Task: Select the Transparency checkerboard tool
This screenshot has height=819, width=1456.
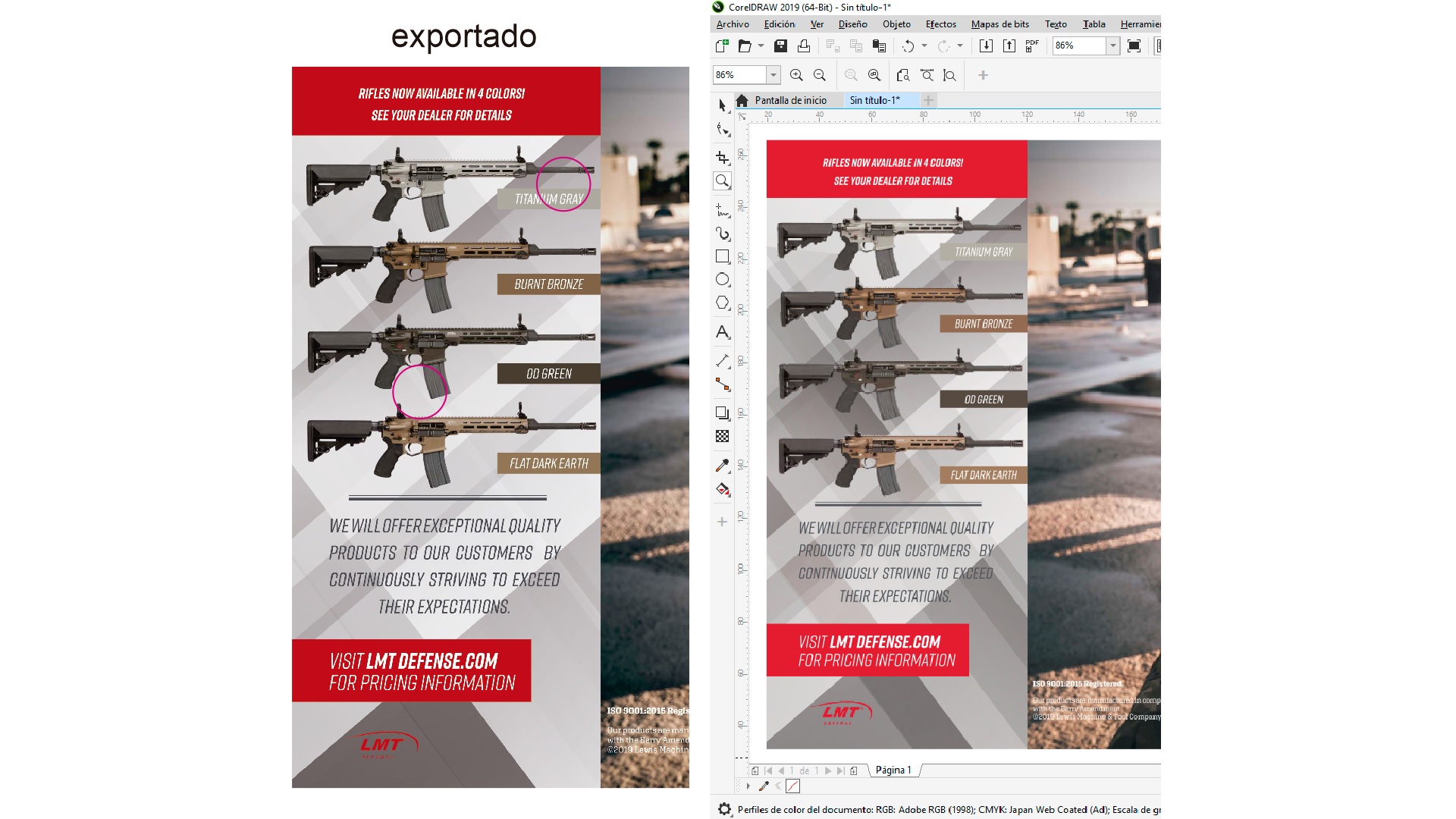Action: click(x=723, y=437)
